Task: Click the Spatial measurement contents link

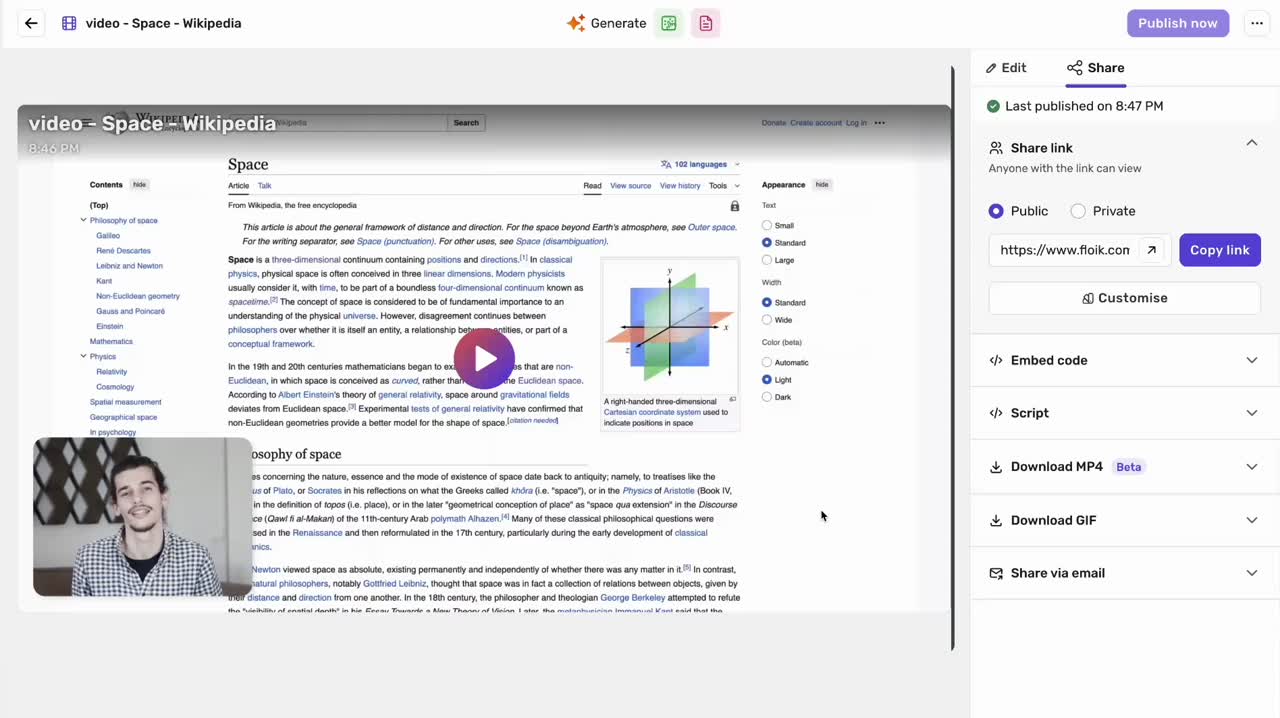Action: (125, 402)
